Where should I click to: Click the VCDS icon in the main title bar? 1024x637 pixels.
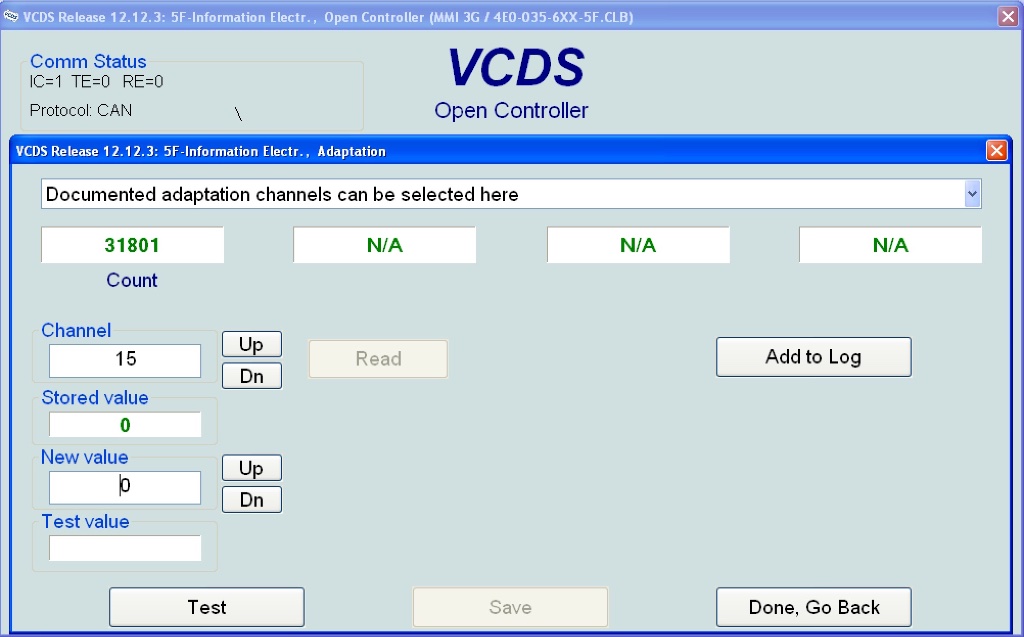[11, 17]
